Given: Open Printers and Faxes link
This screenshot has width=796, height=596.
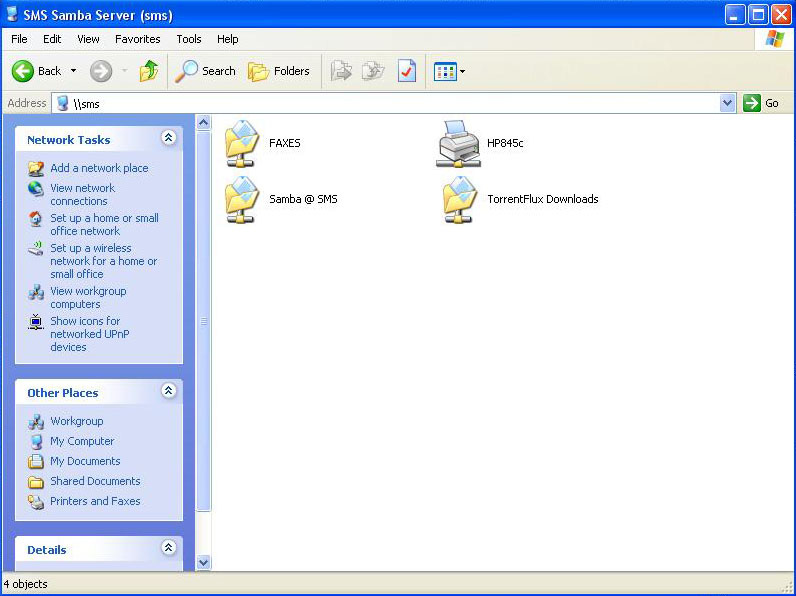Looking at the screenshot, I should point(95,501).
